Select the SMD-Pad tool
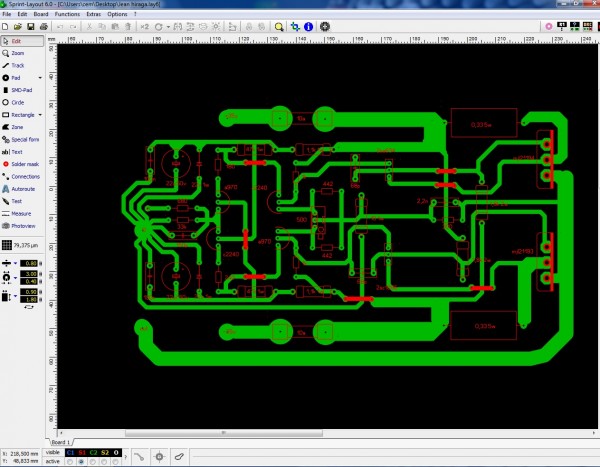The height and width of the screenshot is (467, 600). click(x=22, y=89)
